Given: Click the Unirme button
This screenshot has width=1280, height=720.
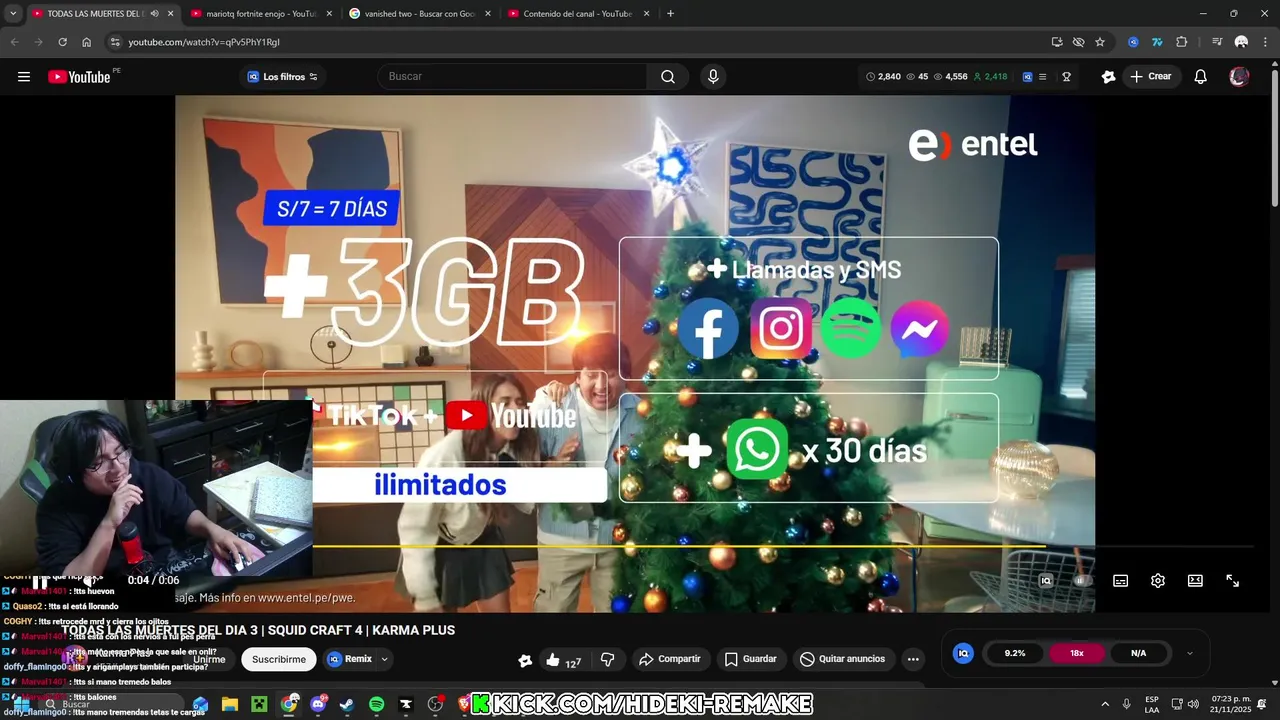Looking at the screenshot, I should 209,659.
